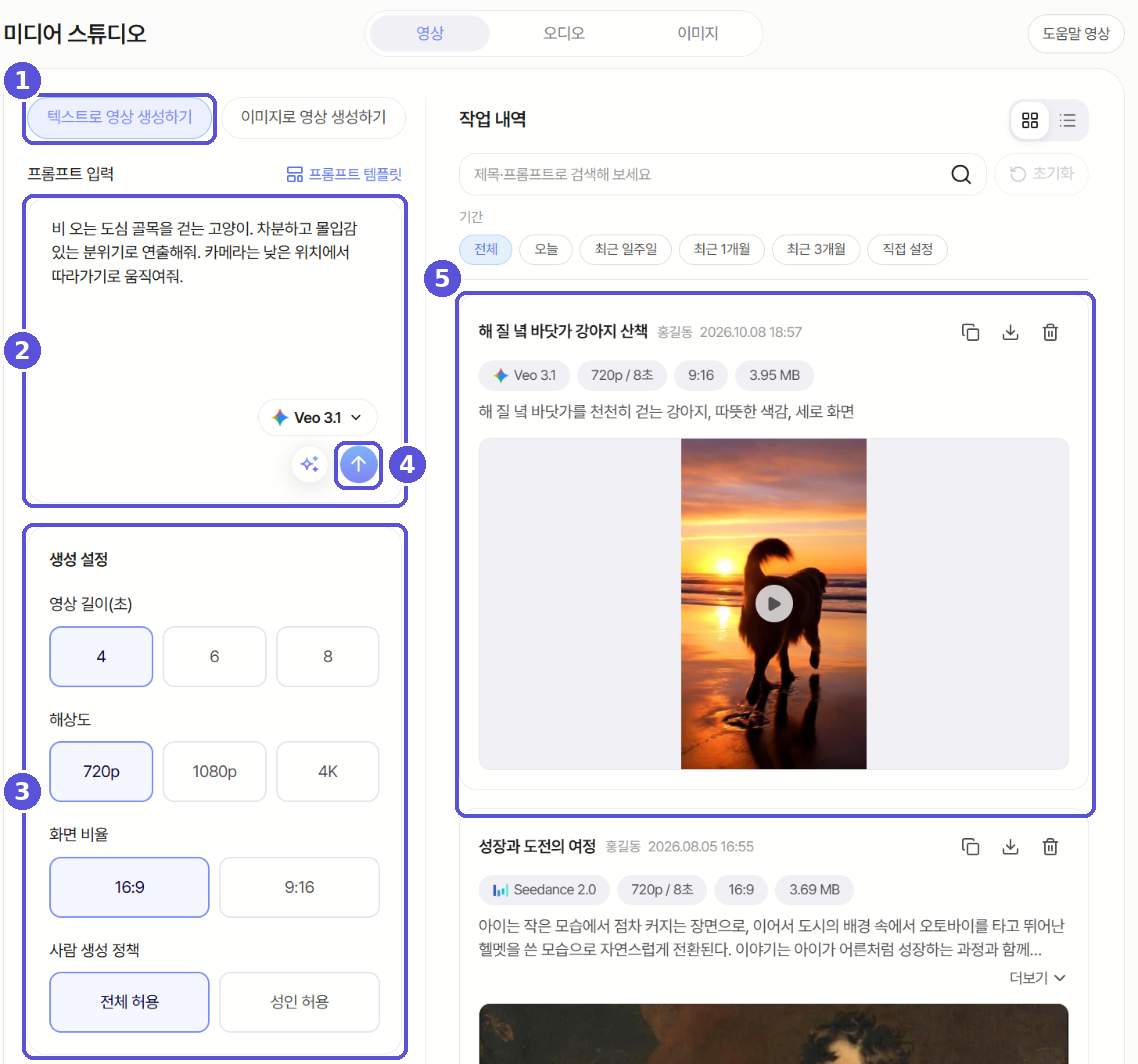The height and width of the screenshot is (1064, 1138).
Task: Download the 해 질 녘 바닷가 강아지 산책 video
Action: click(x=1010, y=332)
